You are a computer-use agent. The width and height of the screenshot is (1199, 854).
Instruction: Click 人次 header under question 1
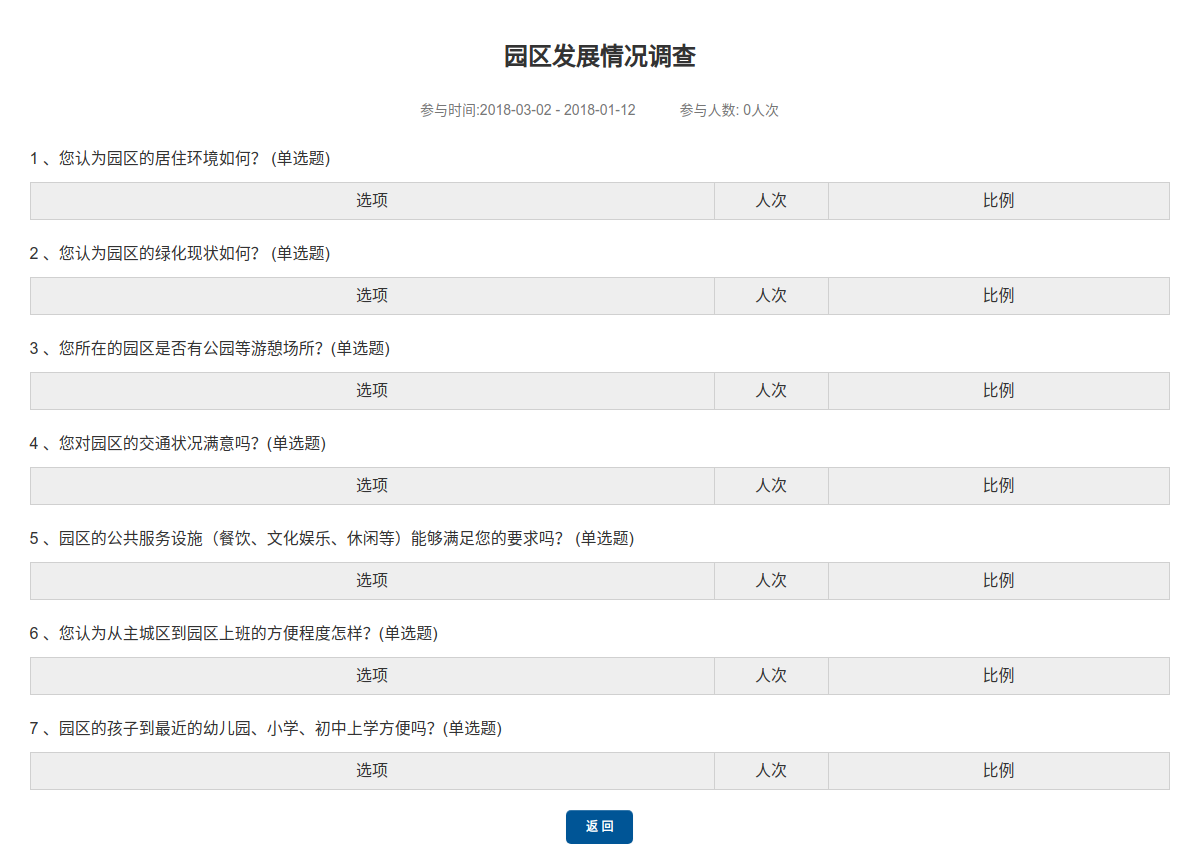[x=771, y=201]
